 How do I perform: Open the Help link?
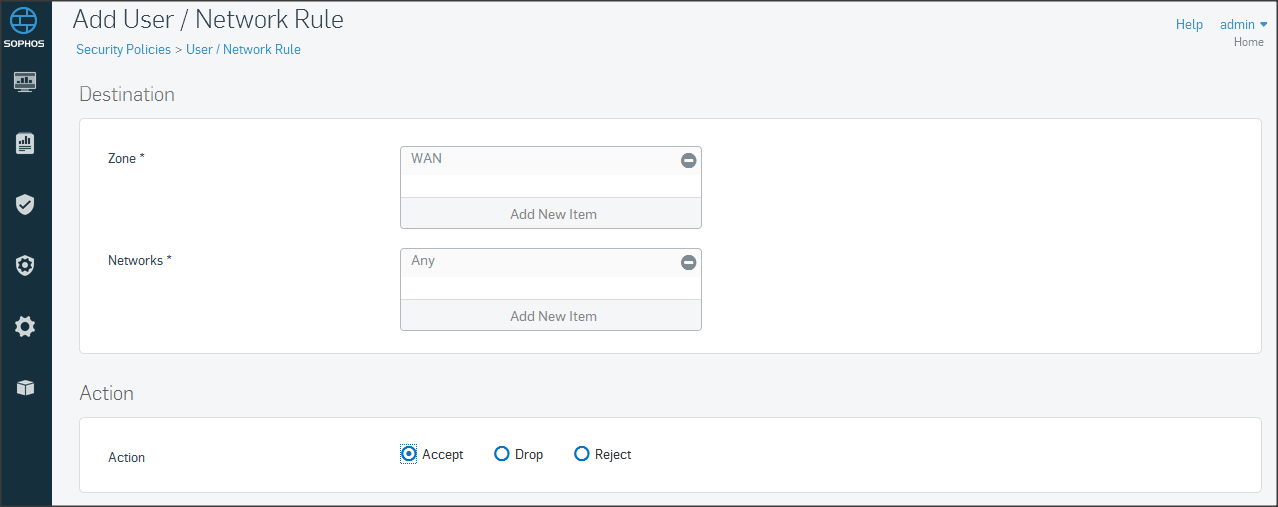pyautogui.click(x=1189, y=24)
